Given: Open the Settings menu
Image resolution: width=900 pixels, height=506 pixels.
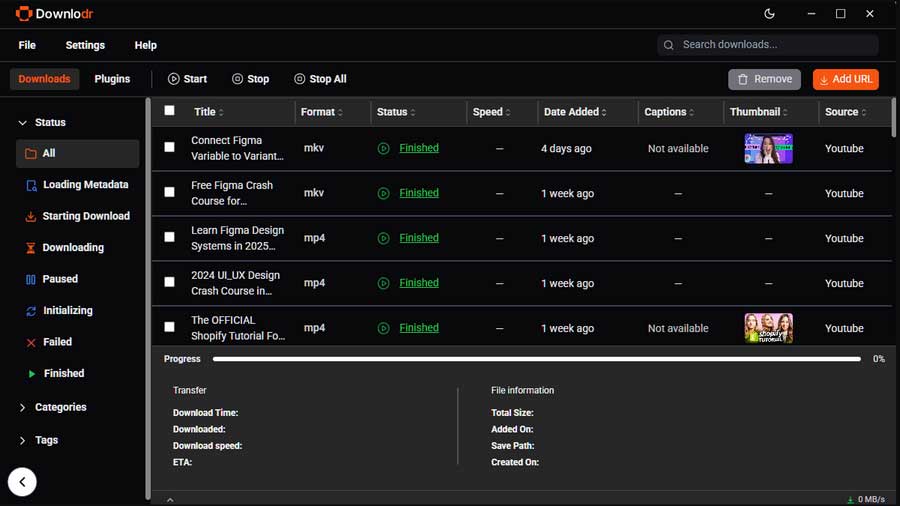Looking at the screenshot, I should pyautogui.click(x=85, y=45).
